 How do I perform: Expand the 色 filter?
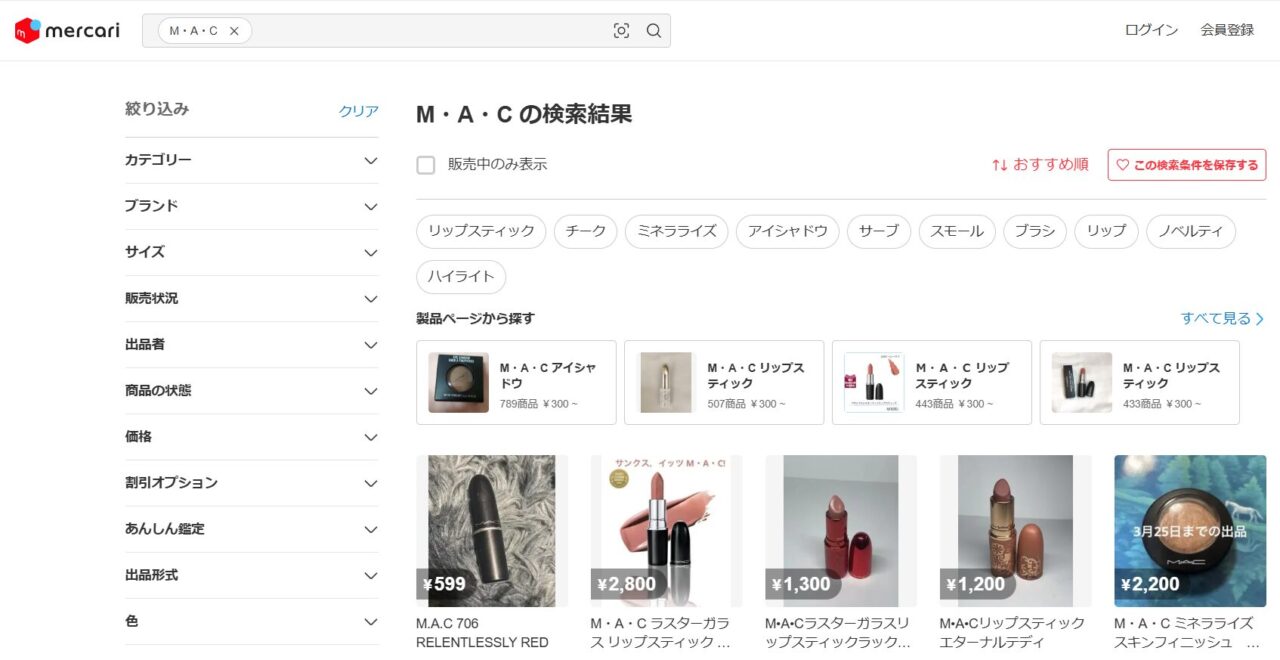252,621
